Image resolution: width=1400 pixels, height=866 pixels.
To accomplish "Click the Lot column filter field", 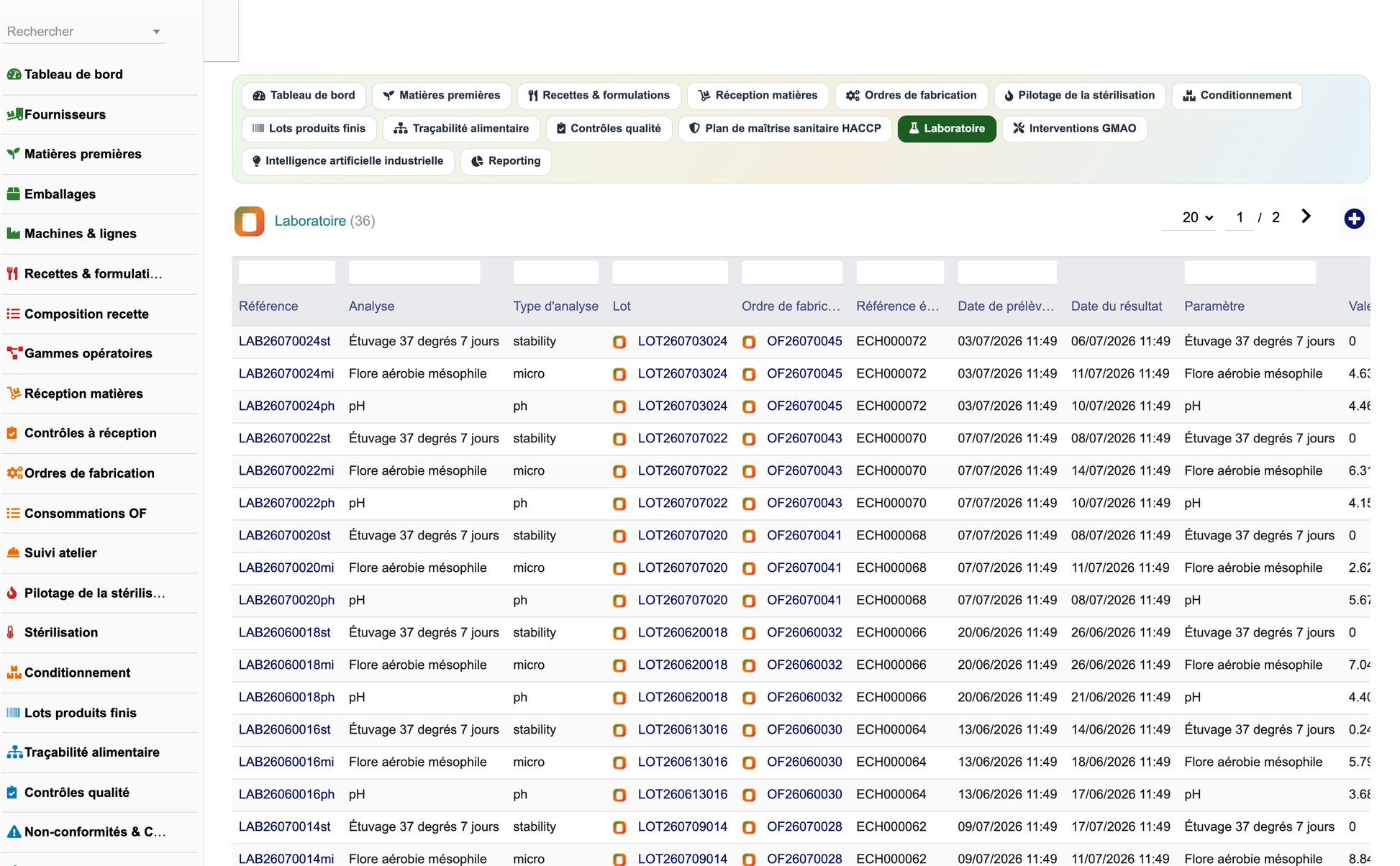I will point(671,273).
